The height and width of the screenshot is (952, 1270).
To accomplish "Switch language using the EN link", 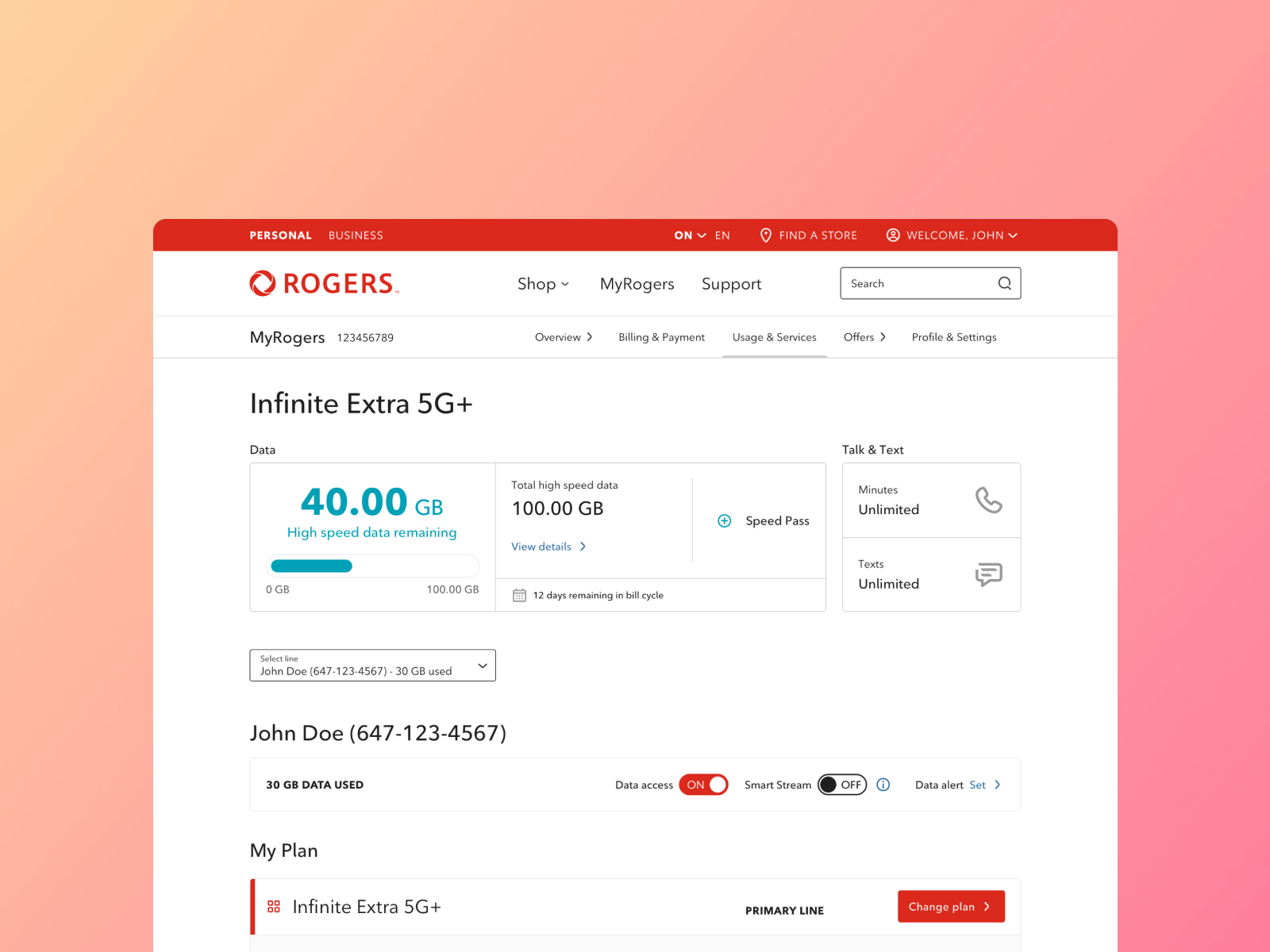I will click(x=722, y=236).
